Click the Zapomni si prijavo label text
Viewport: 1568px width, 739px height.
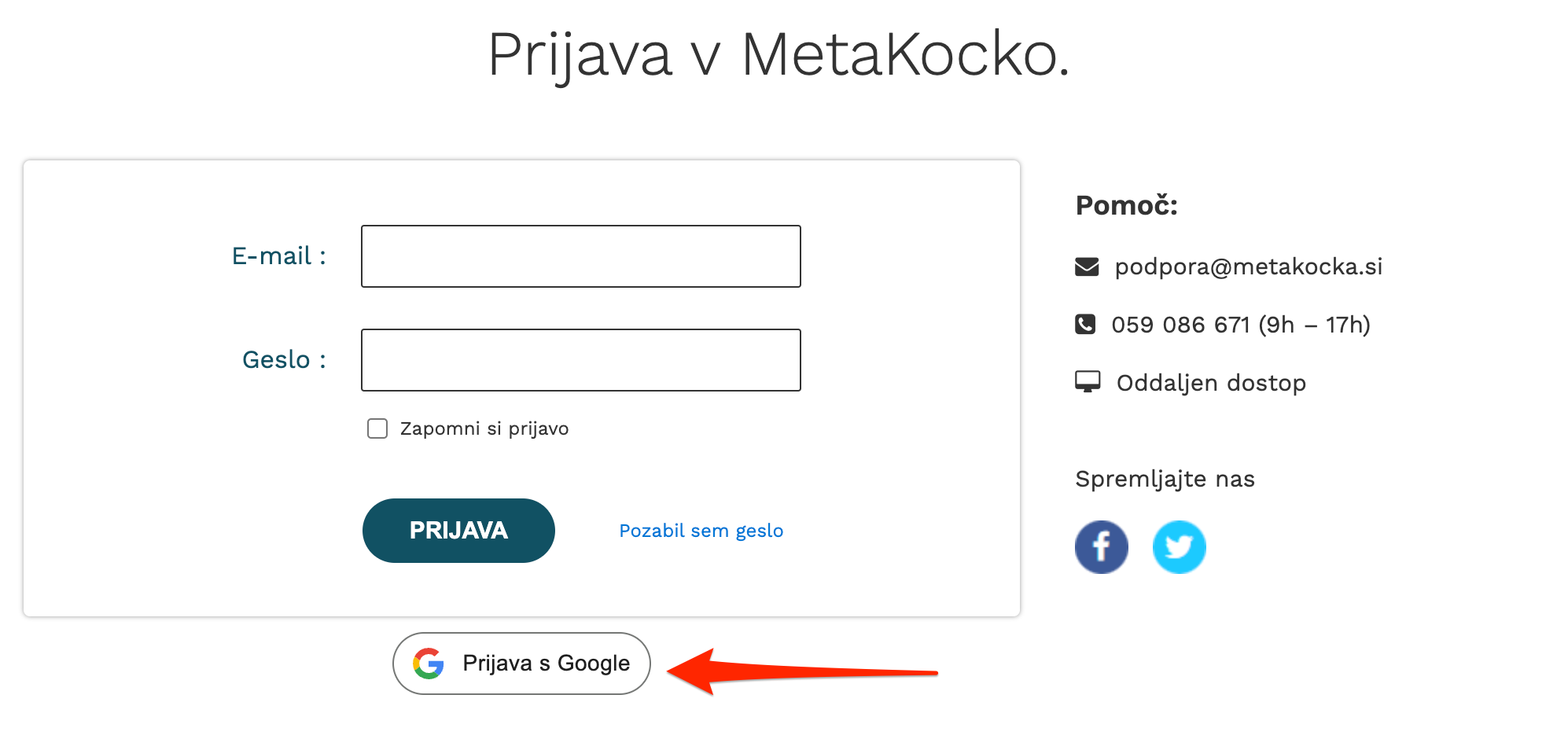pyautogui.click(x=484, y=428)
